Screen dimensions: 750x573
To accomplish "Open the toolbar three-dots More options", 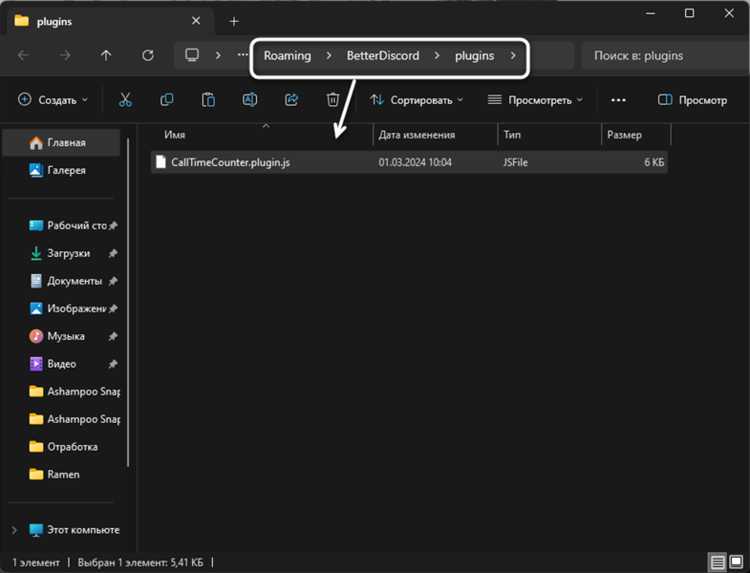I will pos(618,100).
